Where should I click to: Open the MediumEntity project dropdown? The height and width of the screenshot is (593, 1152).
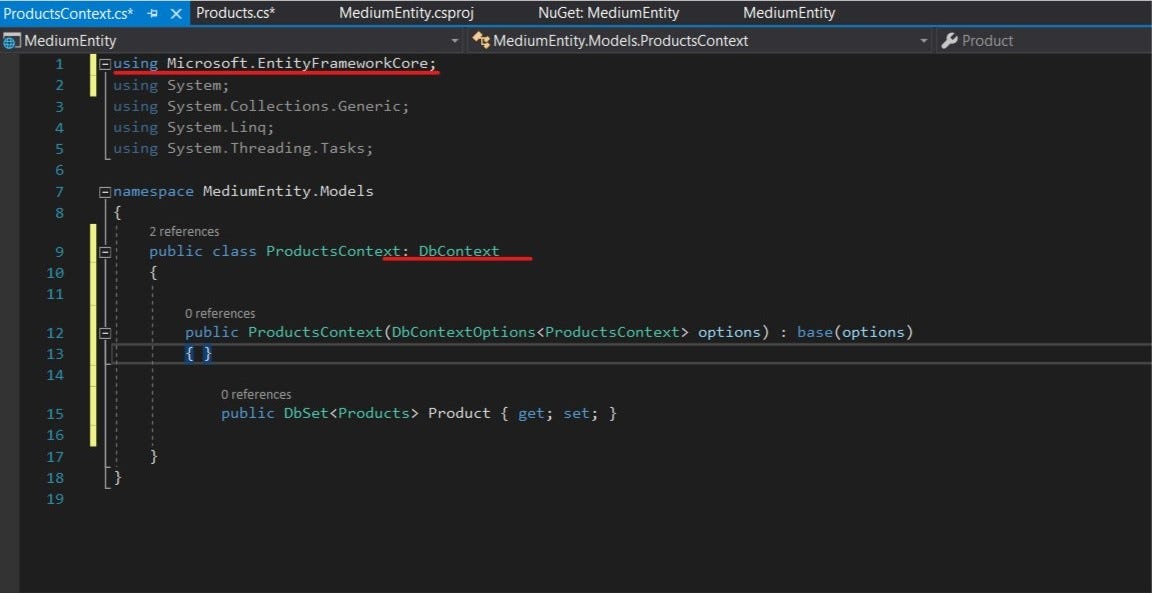[455, 40]
